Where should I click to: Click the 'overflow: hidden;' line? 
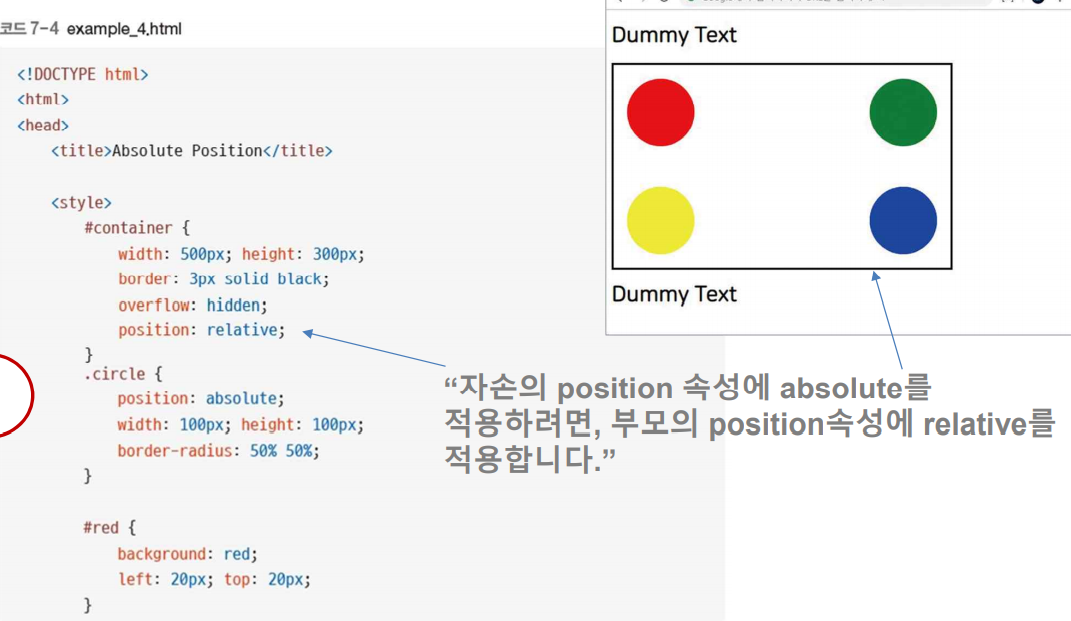point(193,305)
